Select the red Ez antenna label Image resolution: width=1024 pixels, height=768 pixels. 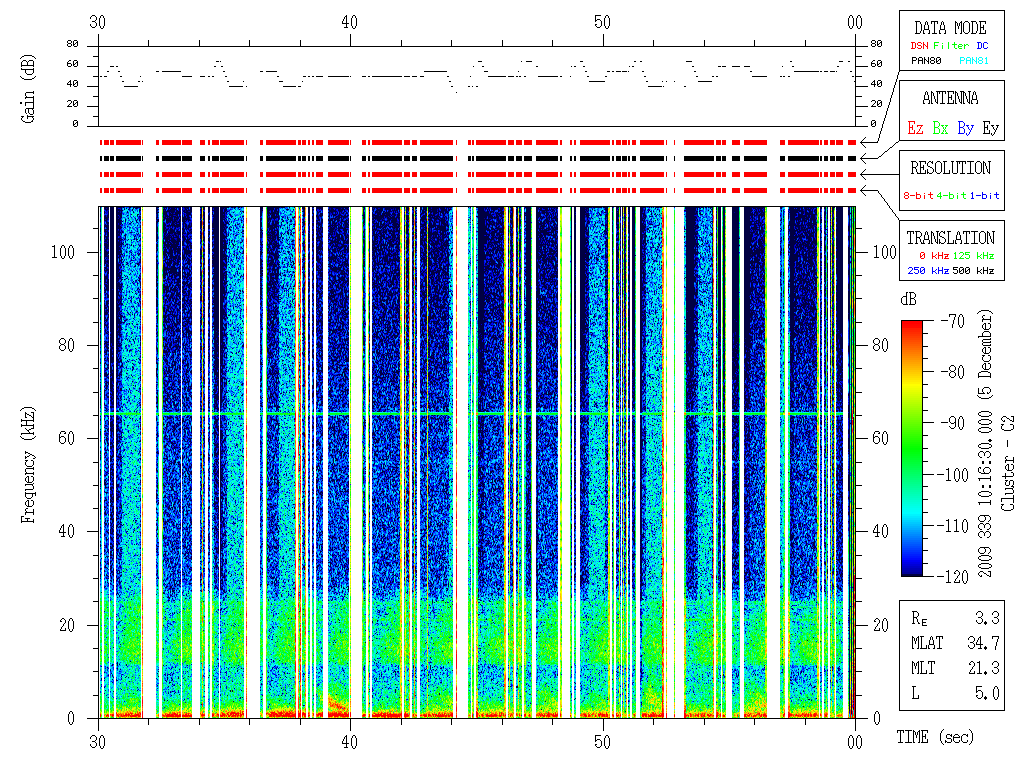pos(915,128)
